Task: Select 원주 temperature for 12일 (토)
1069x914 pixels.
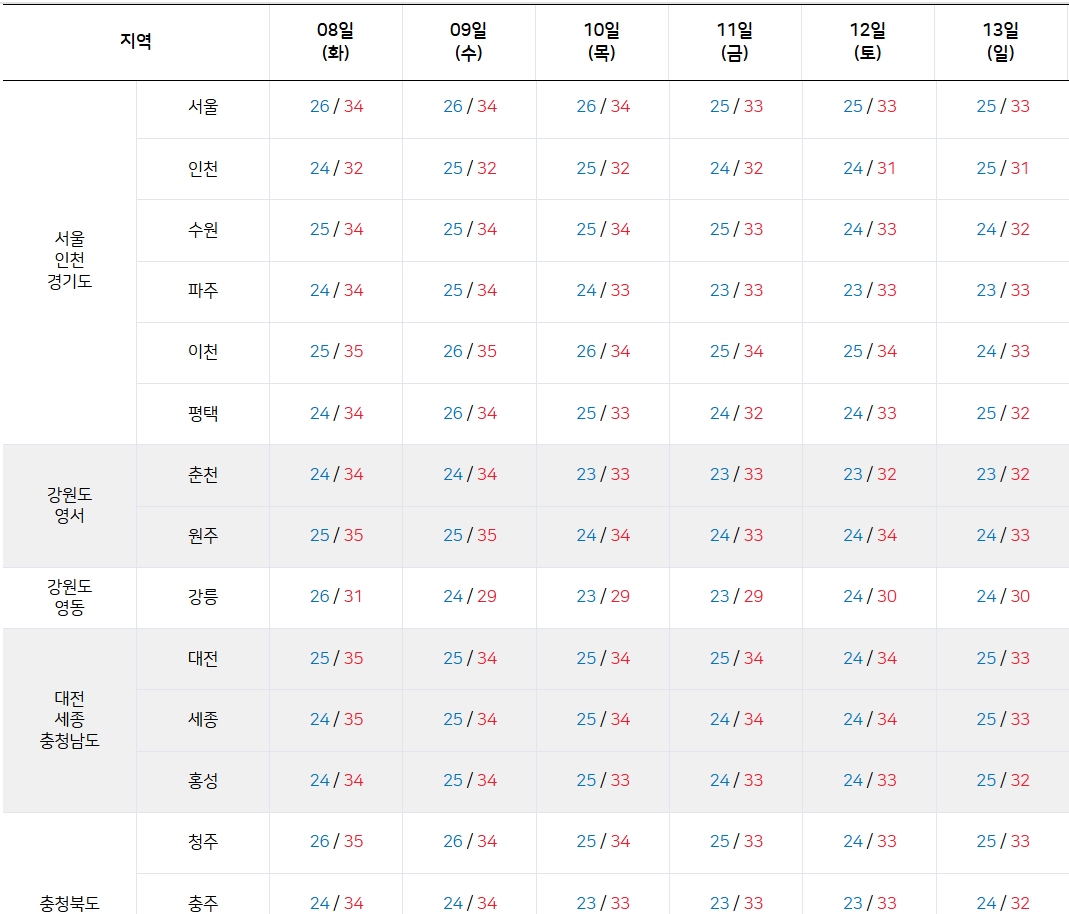Action: tap(869, 536)
